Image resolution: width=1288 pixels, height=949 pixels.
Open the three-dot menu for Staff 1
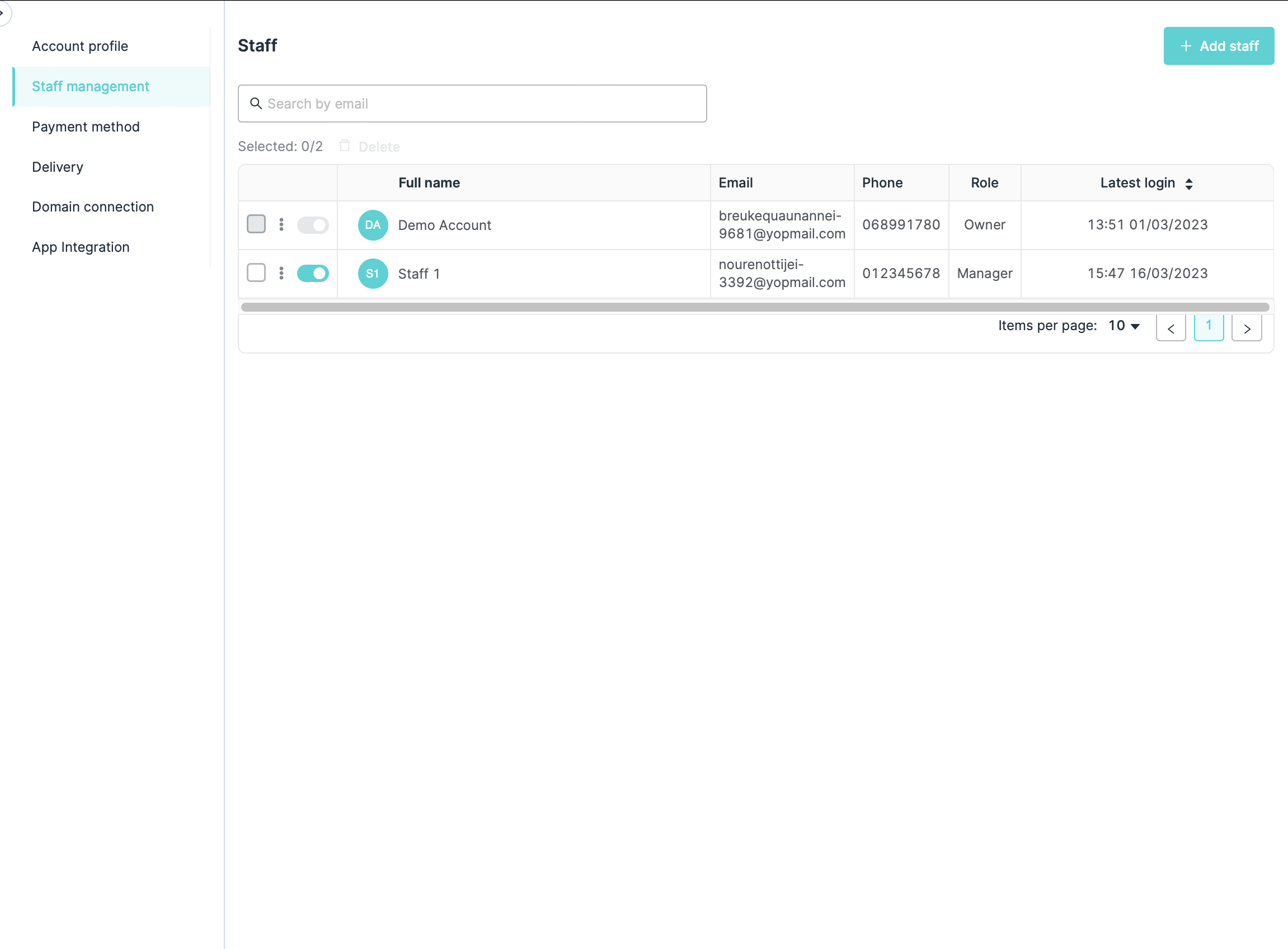coord(281,274)
